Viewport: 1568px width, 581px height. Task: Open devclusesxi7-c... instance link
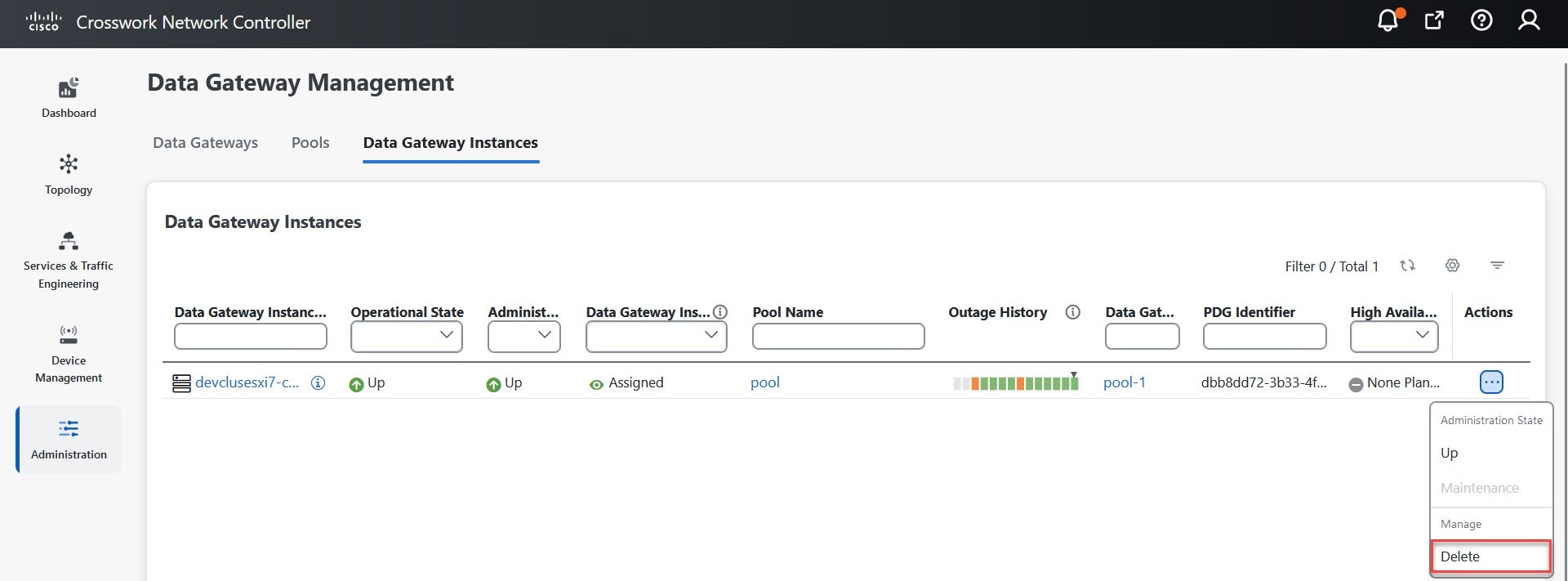pos(247,382)
